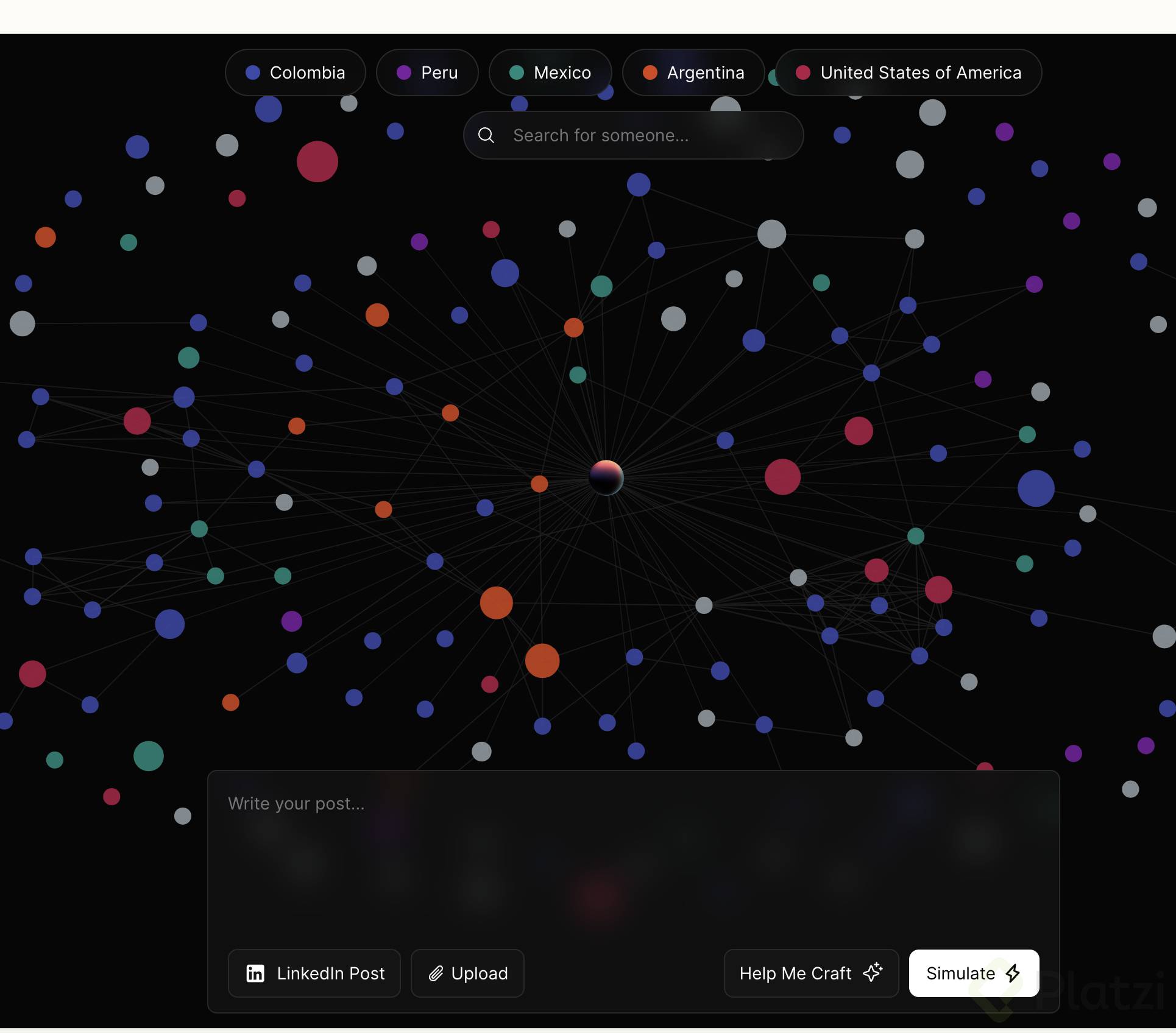Click the paperclip Upload icon
Image resolution: width=1176 pixels, height=1033 pixels.
tap(436, 973)
